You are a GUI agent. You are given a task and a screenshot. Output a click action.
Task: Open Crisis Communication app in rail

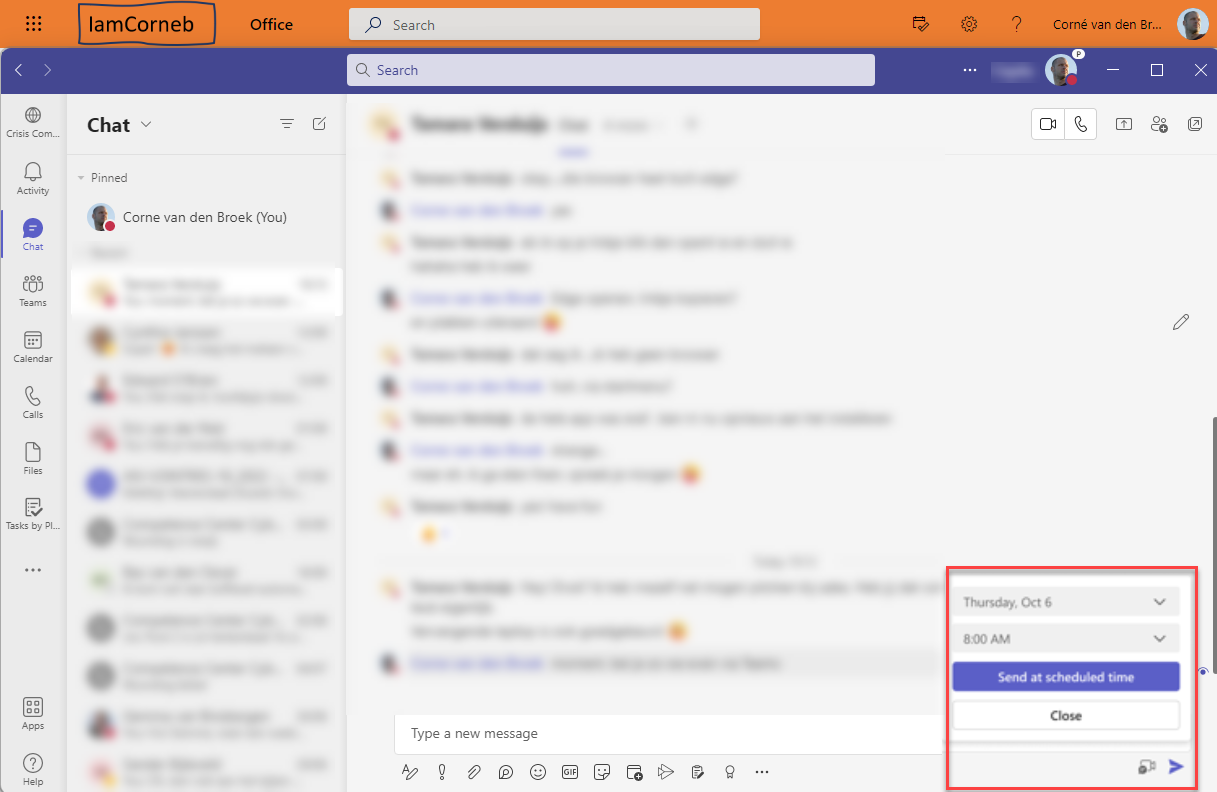pyautogui.click(x=33, y=122)
